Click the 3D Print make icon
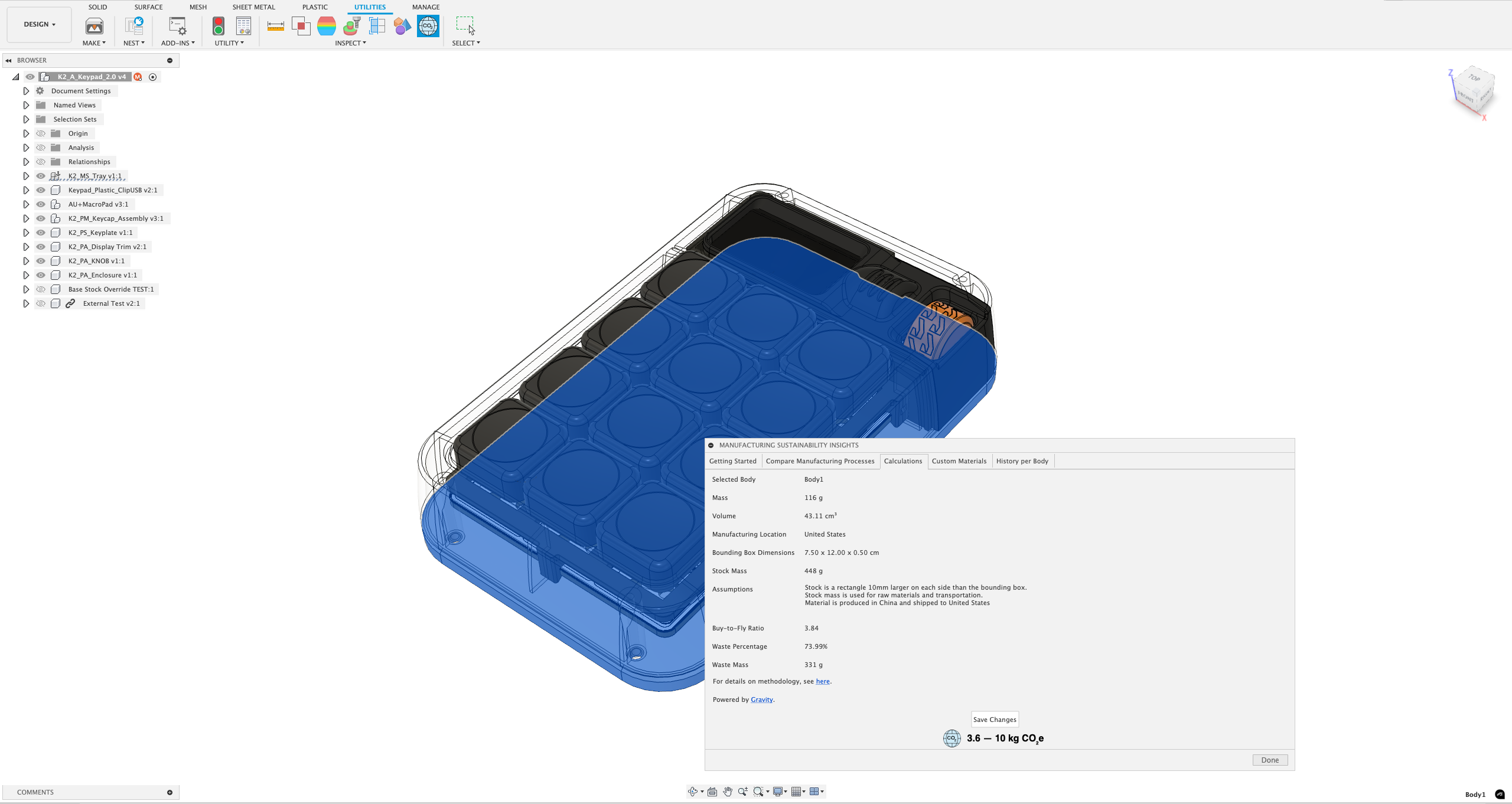Screen dimensions: 1512x804 [94, 26]
